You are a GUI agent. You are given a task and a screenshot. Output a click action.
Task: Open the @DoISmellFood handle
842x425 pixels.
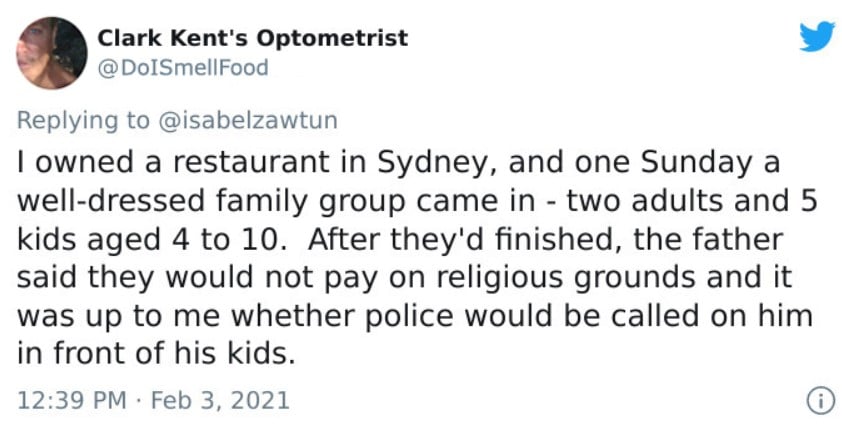(183, 68)
